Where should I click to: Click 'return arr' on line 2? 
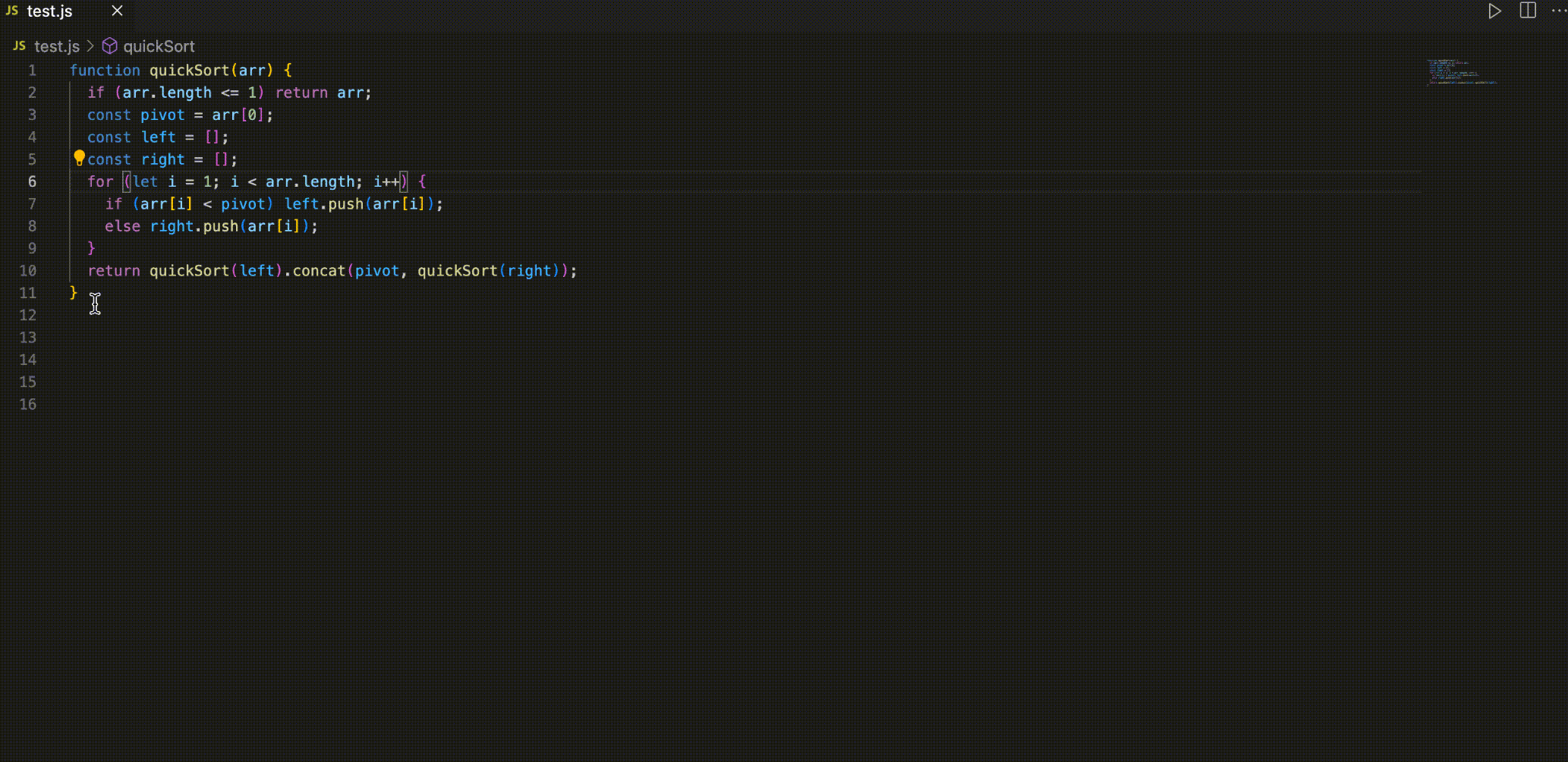tap(320, 93)
